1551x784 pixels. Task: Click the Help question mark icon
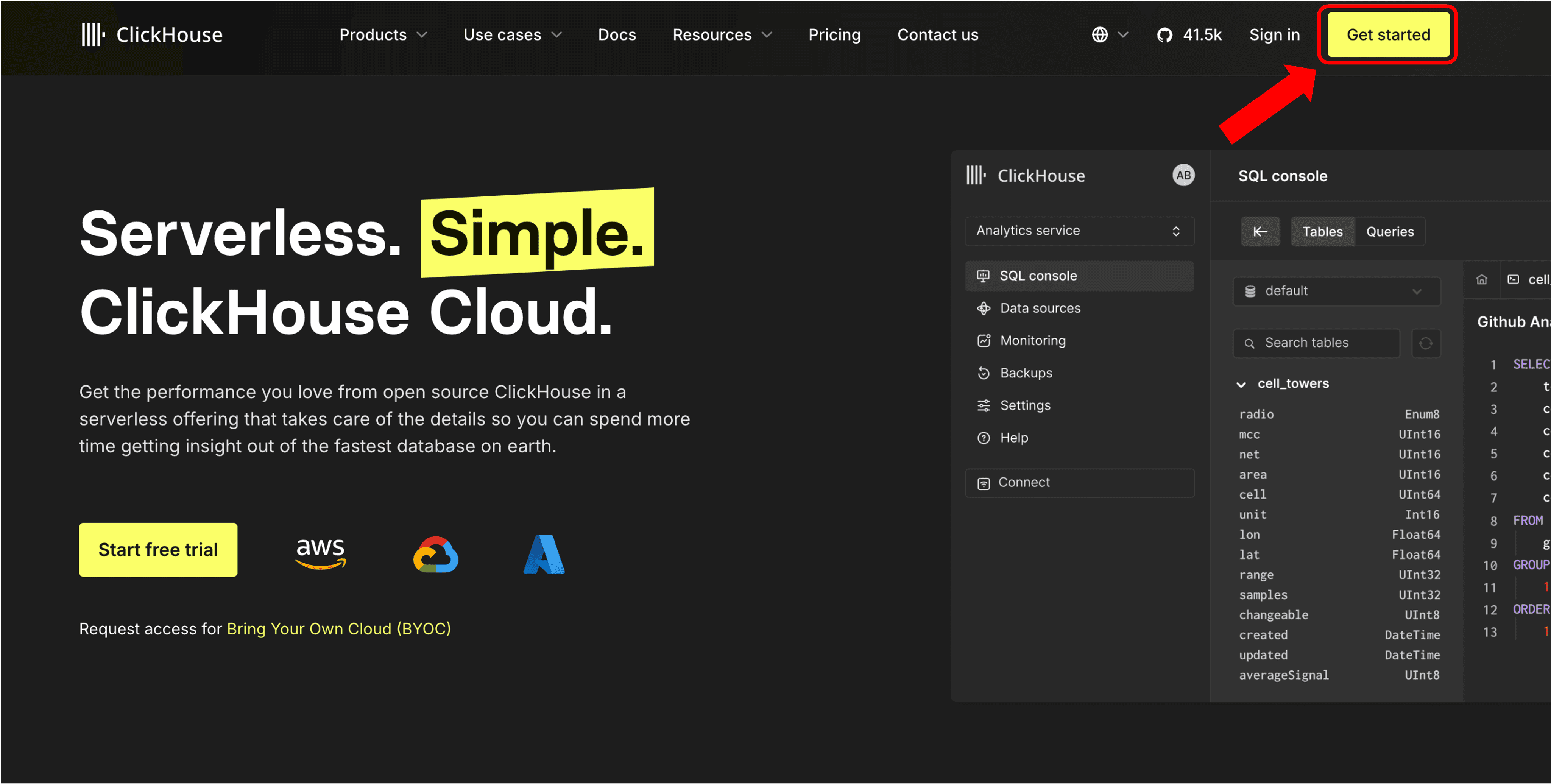tap(983, 438)
